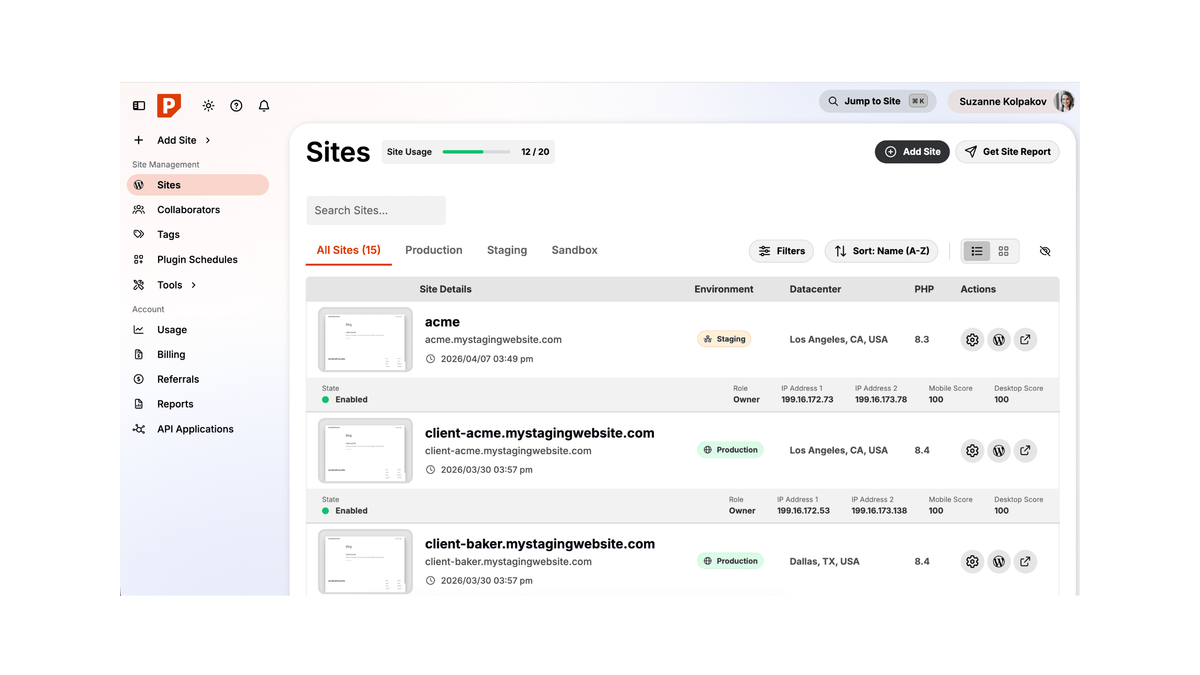Toggle light/dark theme sun icon

pyautogui.click(x=208, y=105)
